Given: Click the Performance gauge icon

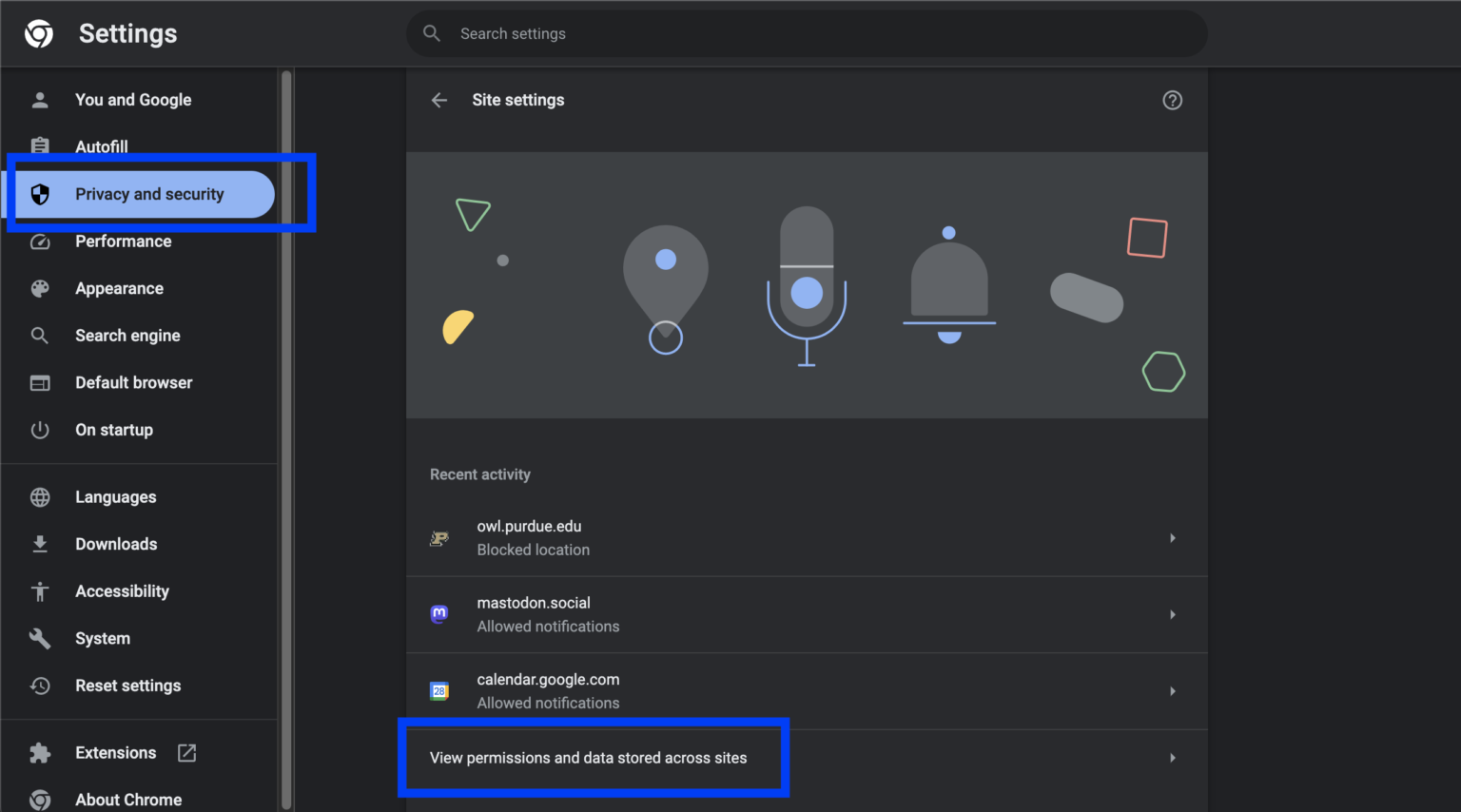Looking at the screenshot, I should pyautogui.click(x=40, y=242).
